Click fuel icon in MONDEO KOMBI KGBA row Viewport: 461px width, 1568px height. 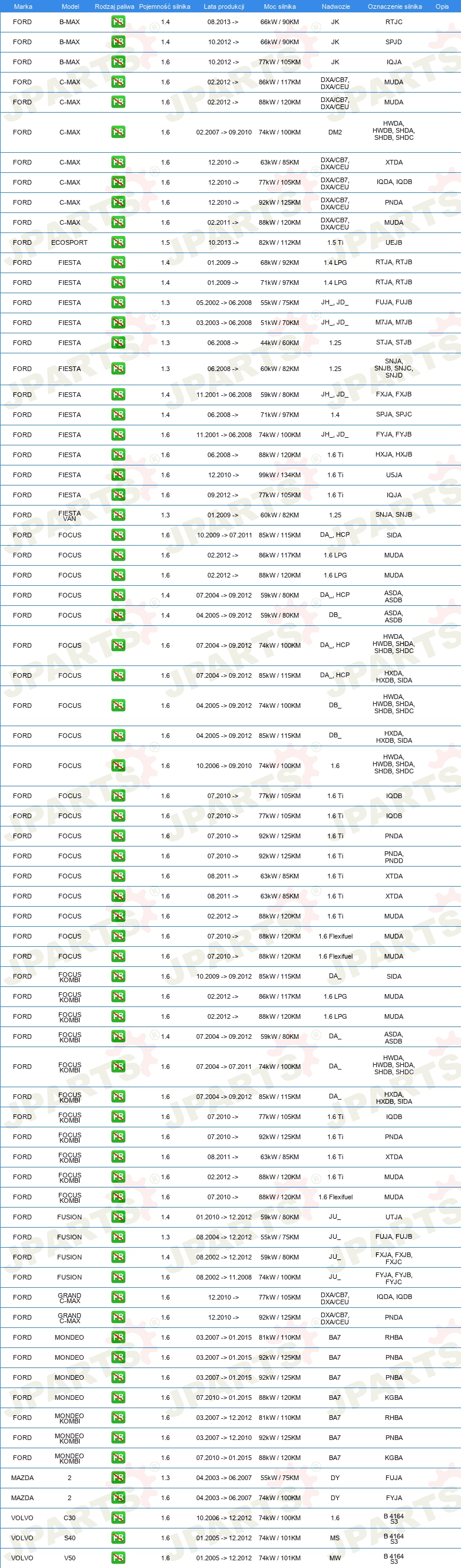tap(118, 1458)
